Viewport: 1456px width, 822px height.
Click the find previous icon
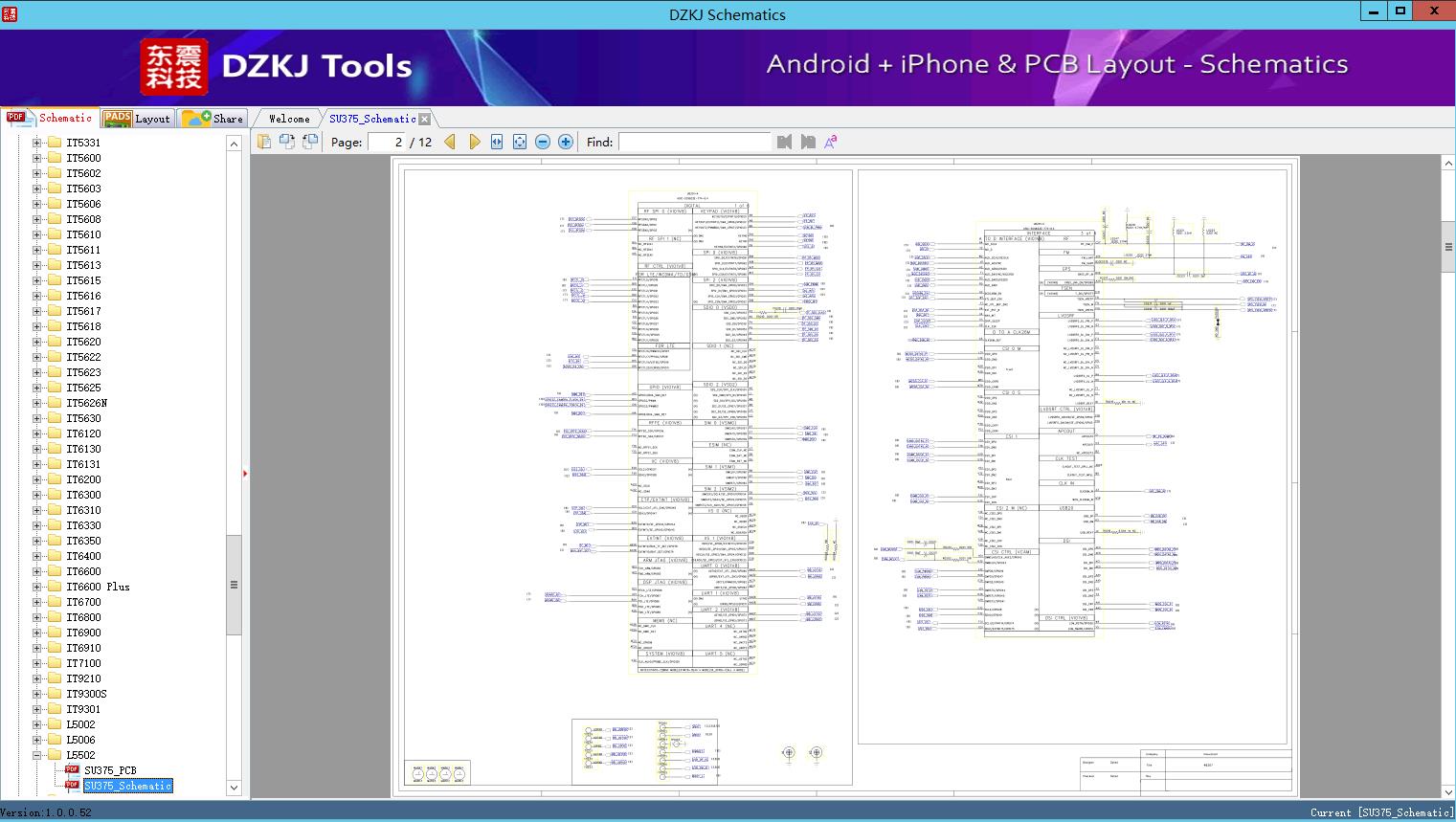(x=785, y=142)
